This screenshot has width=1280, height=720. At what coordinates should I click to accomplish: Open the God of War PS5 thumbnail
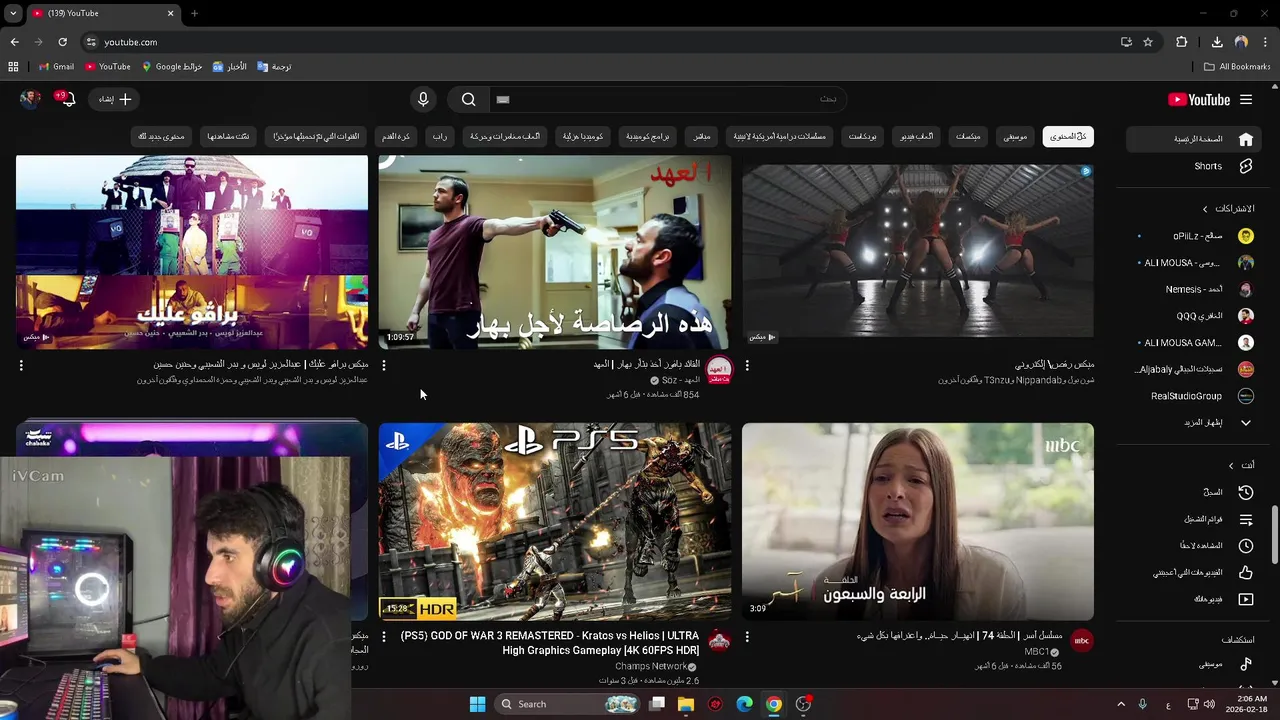pos(555,521)
